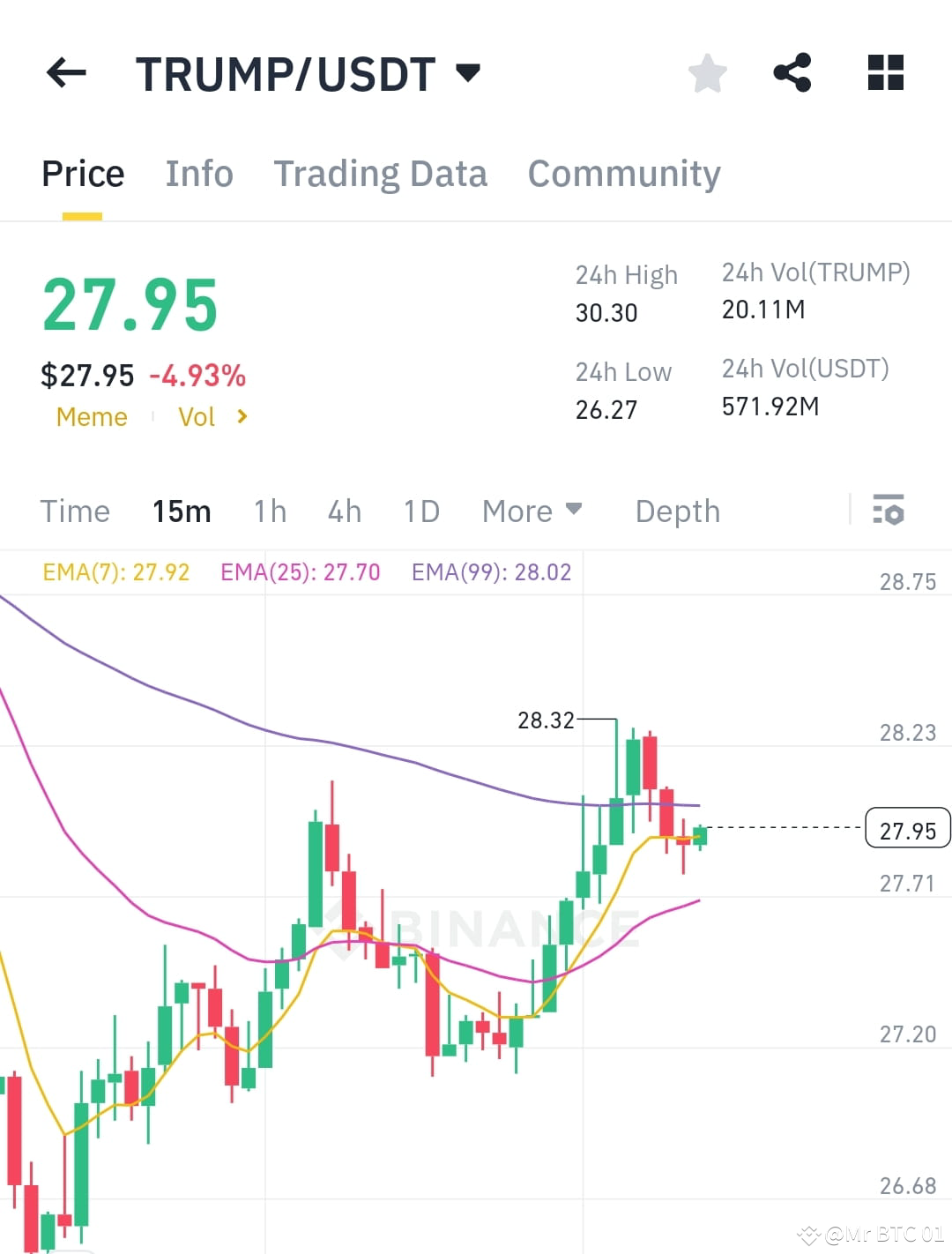Enable the 4h timeframe

coord(344,511)
